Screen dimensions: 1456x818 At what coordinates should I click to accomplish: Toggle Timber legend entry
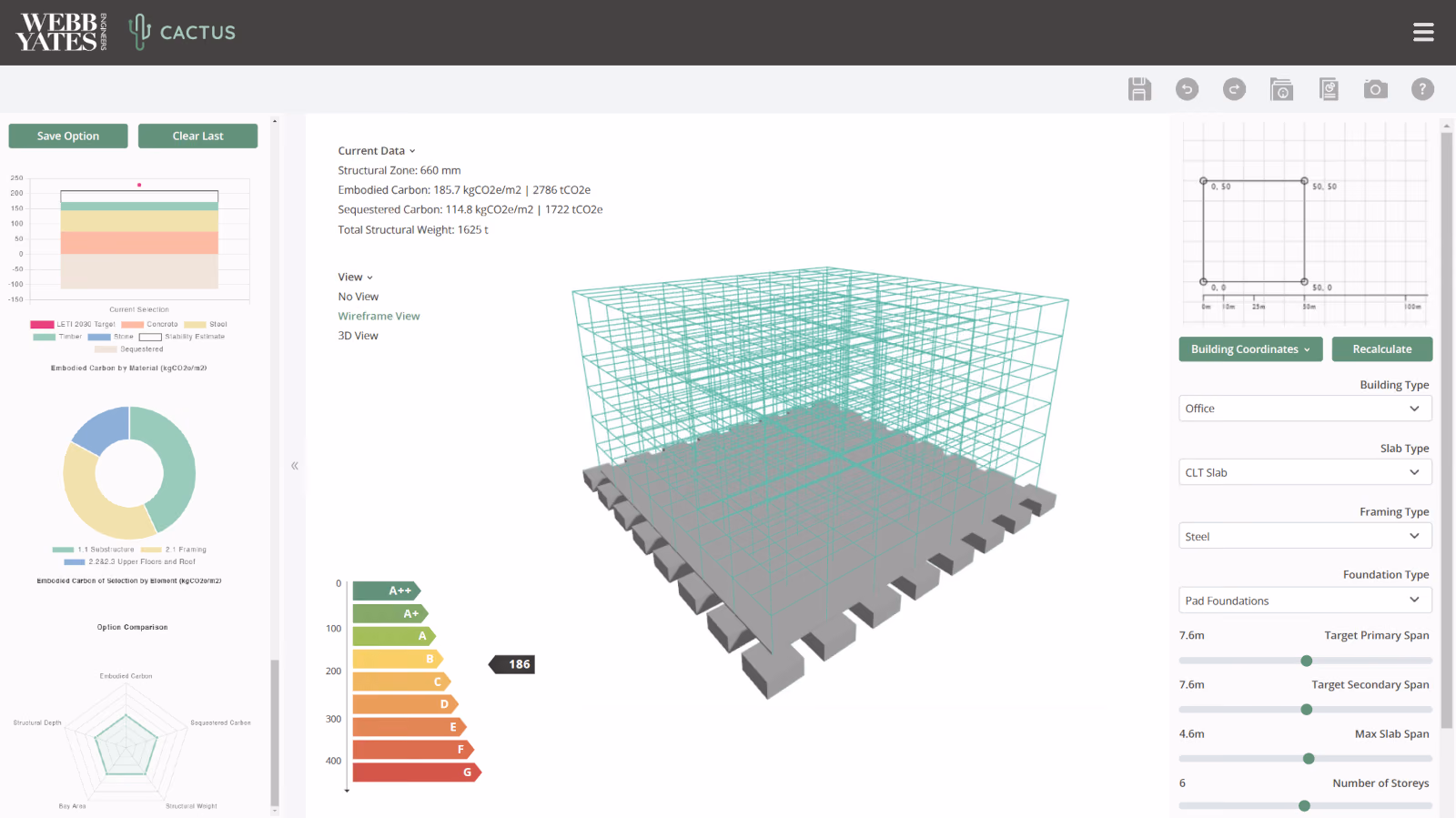click(57, 337)
